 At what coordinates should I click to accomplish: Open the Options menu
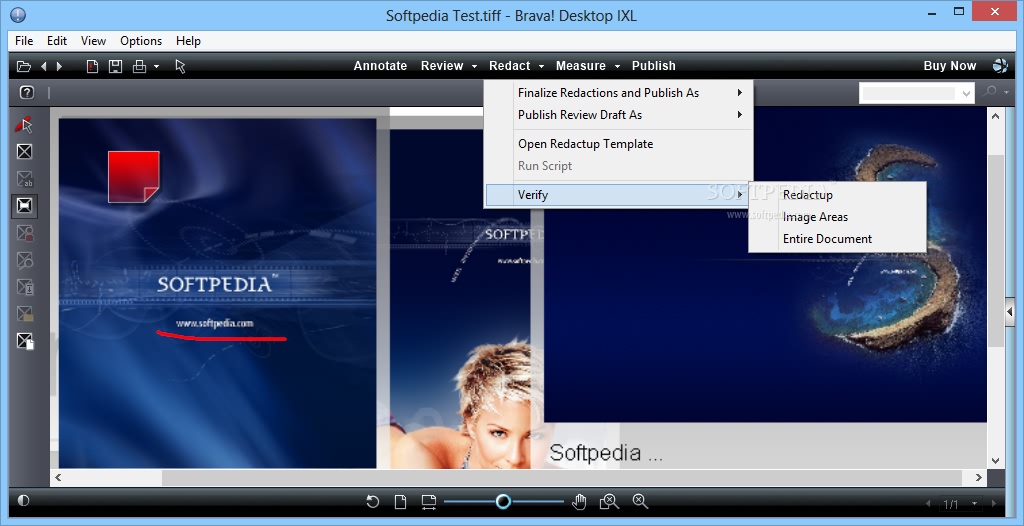(141, 41)
